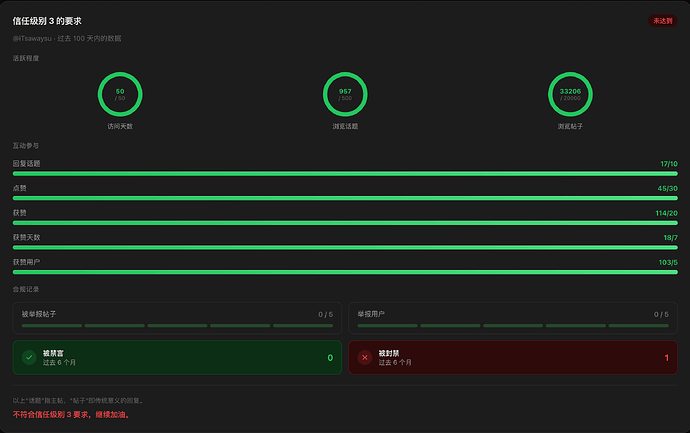Viewport: 690px width, 433px height.
Task: Click the 被举报帖子 label
Action: point(39,314)
